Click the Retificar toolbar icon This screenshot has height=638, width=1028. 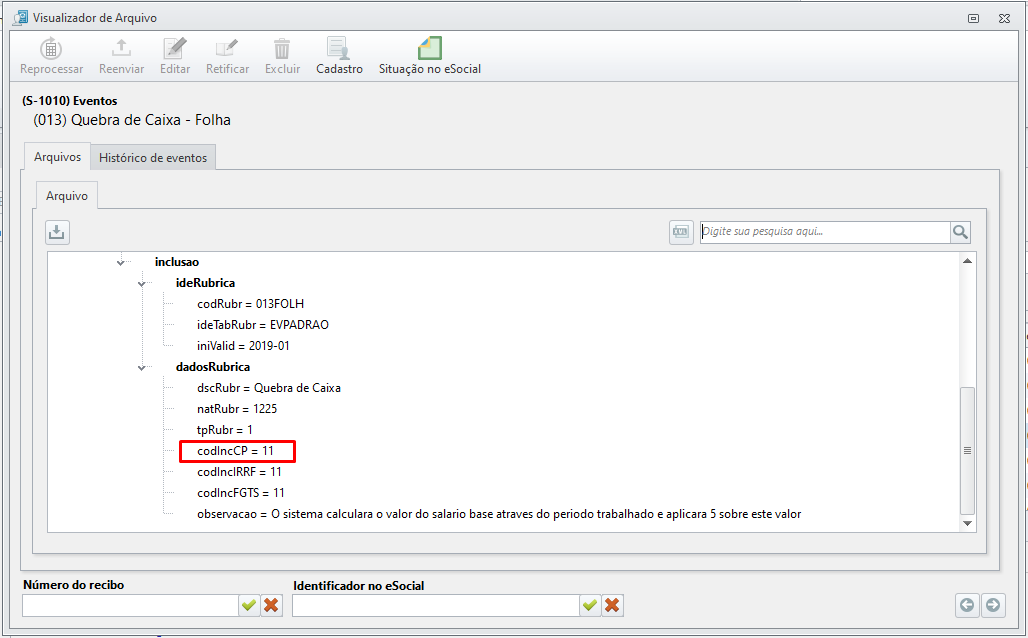tap(227, 49)
